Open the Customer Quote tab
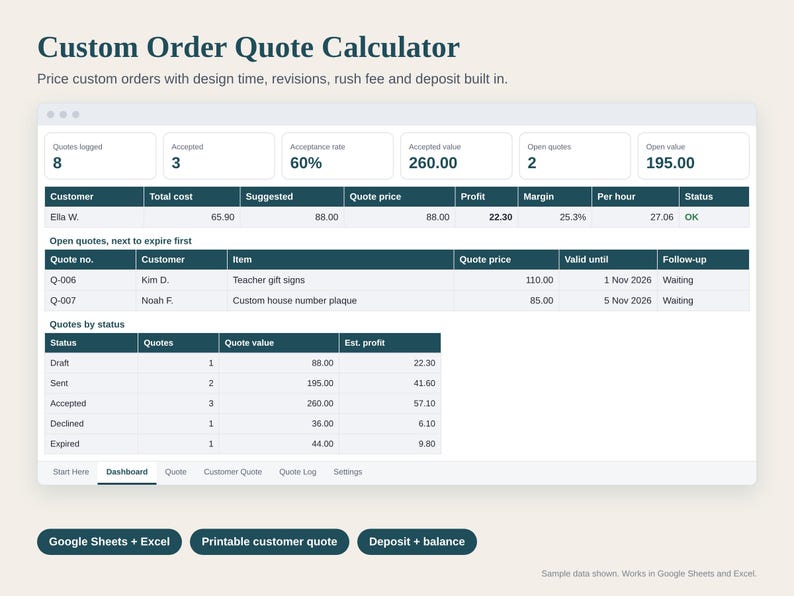This screenshot has height=596, width=794. [x=233, y=472]
